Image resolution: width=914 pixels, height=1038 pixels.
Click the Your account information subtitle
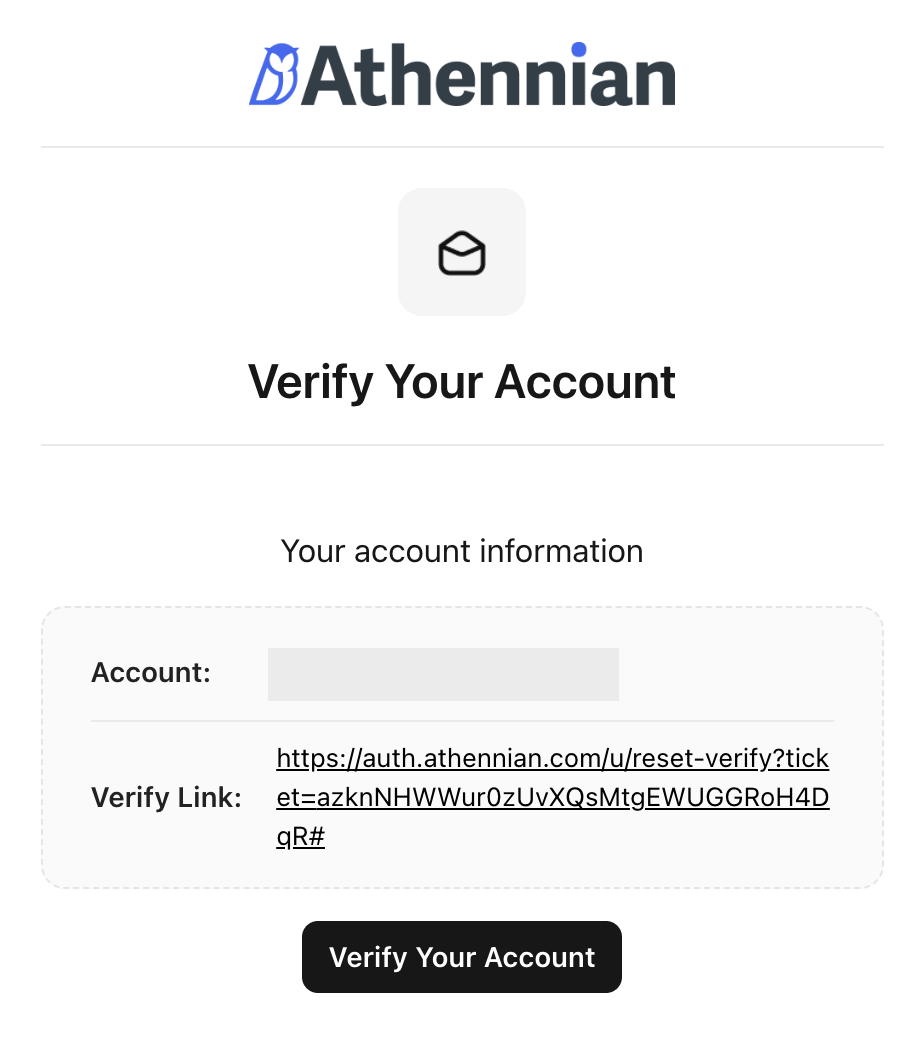point(462,551)
